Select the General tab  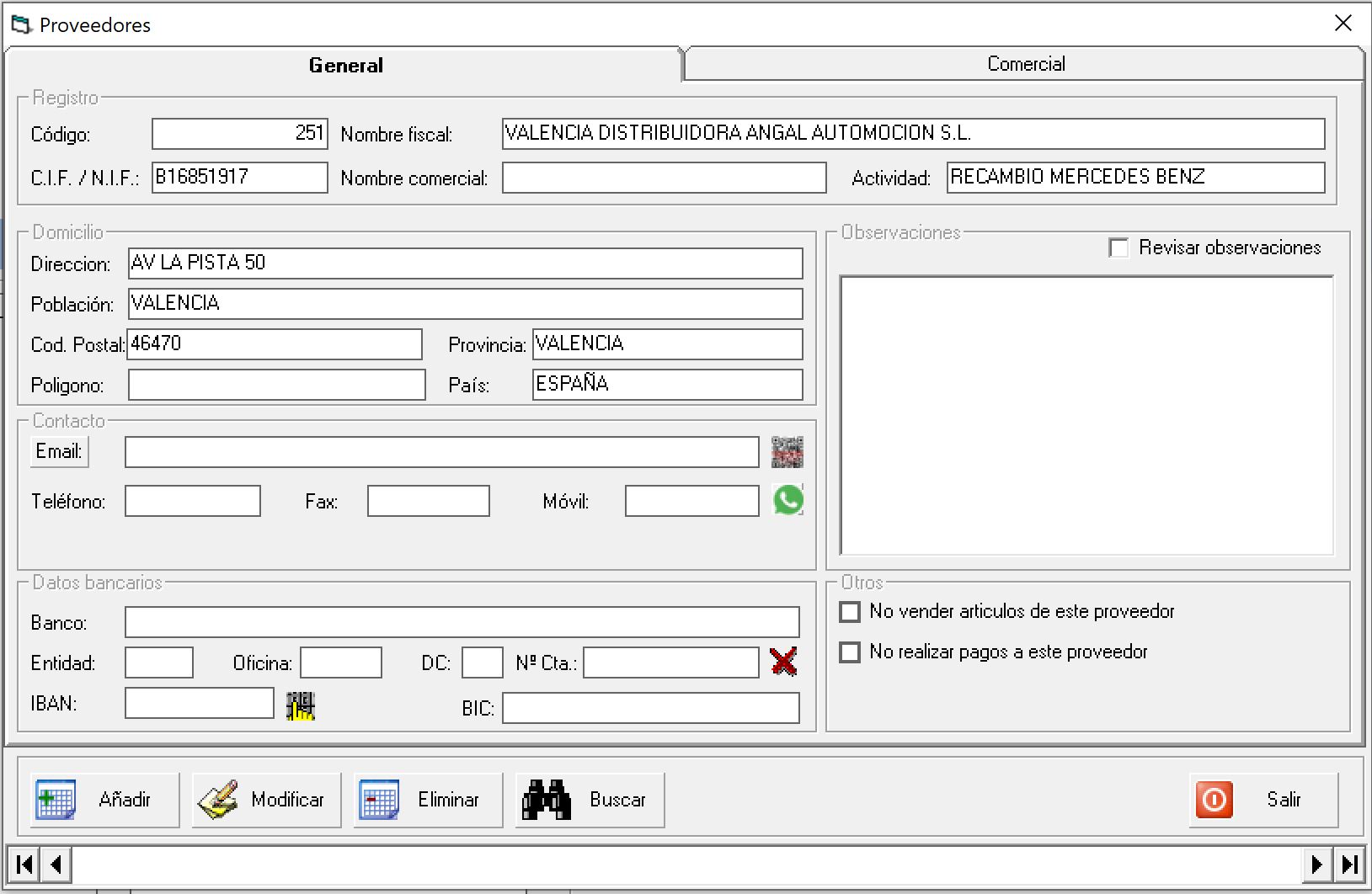click(x=345, y=66)
